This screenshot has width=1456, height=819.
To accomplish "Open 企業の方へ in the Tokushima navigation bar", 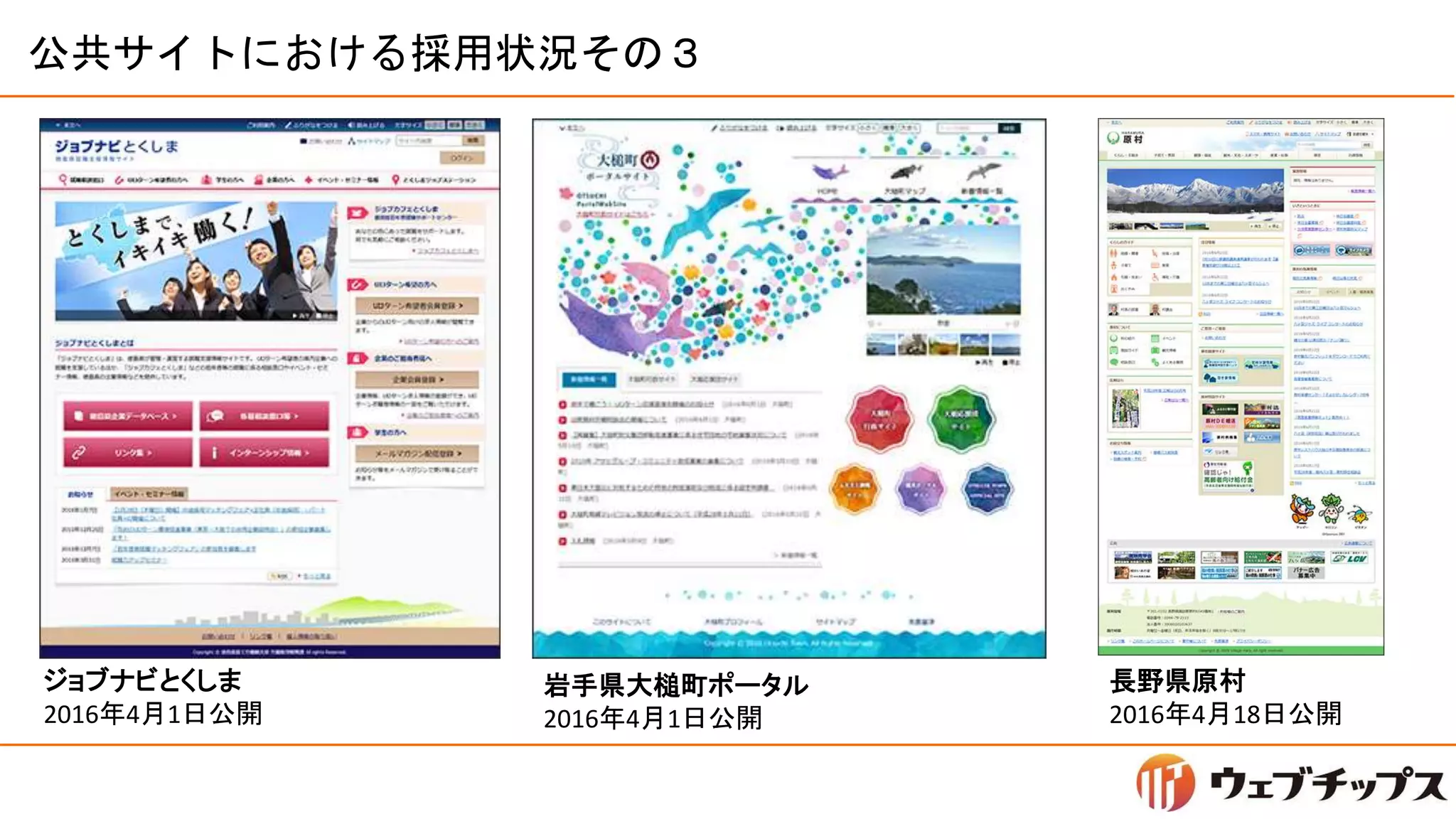I will point(274,181).
